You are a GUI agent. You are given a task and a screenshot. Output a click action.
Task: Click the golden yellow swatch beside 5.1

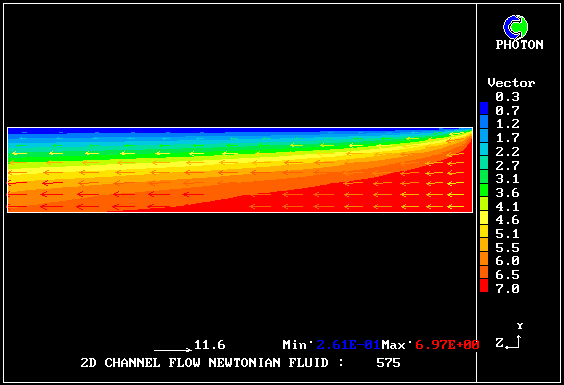484,231
